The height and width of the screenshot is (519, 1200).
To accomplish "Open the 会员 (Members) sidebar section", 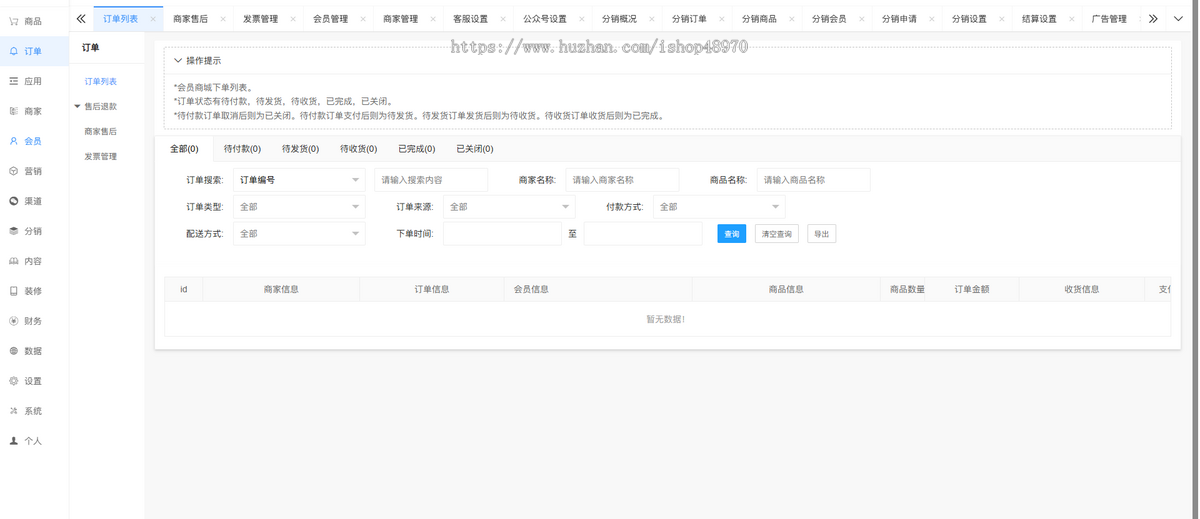I will [x=33, y=141].
